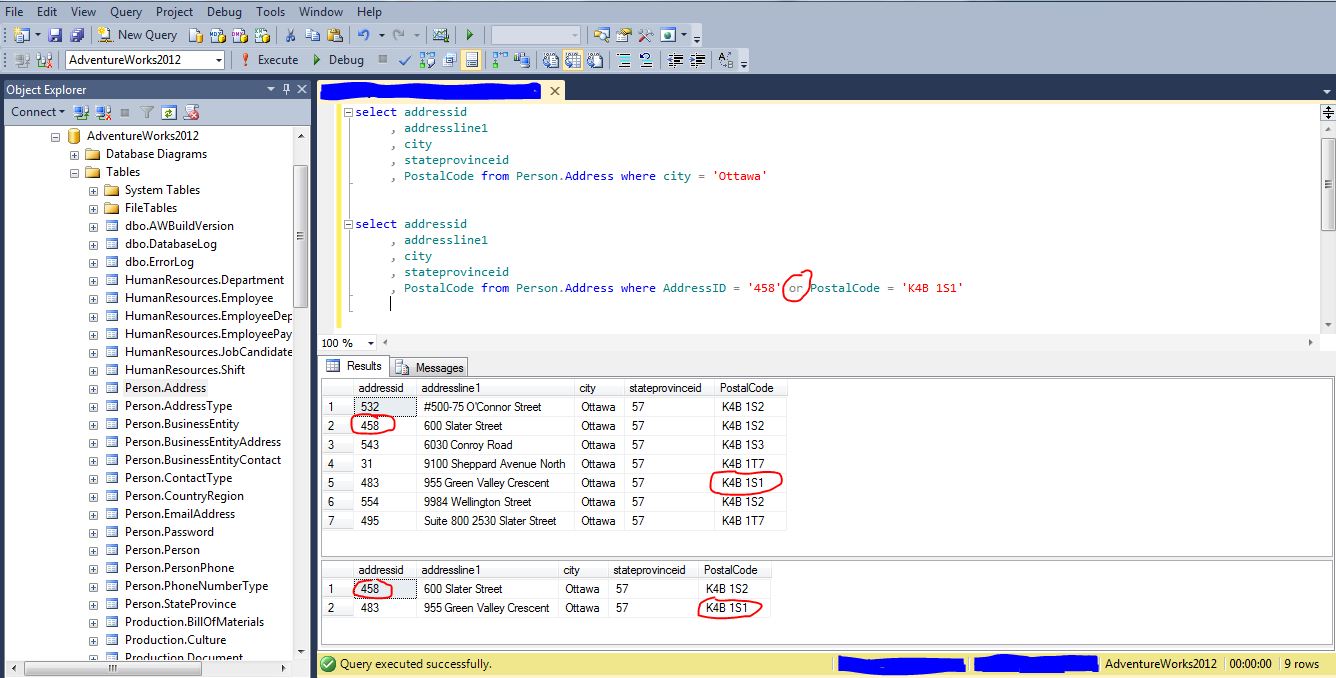Click the Disconnect icon in Object Explorer

(x=103, y=112)
